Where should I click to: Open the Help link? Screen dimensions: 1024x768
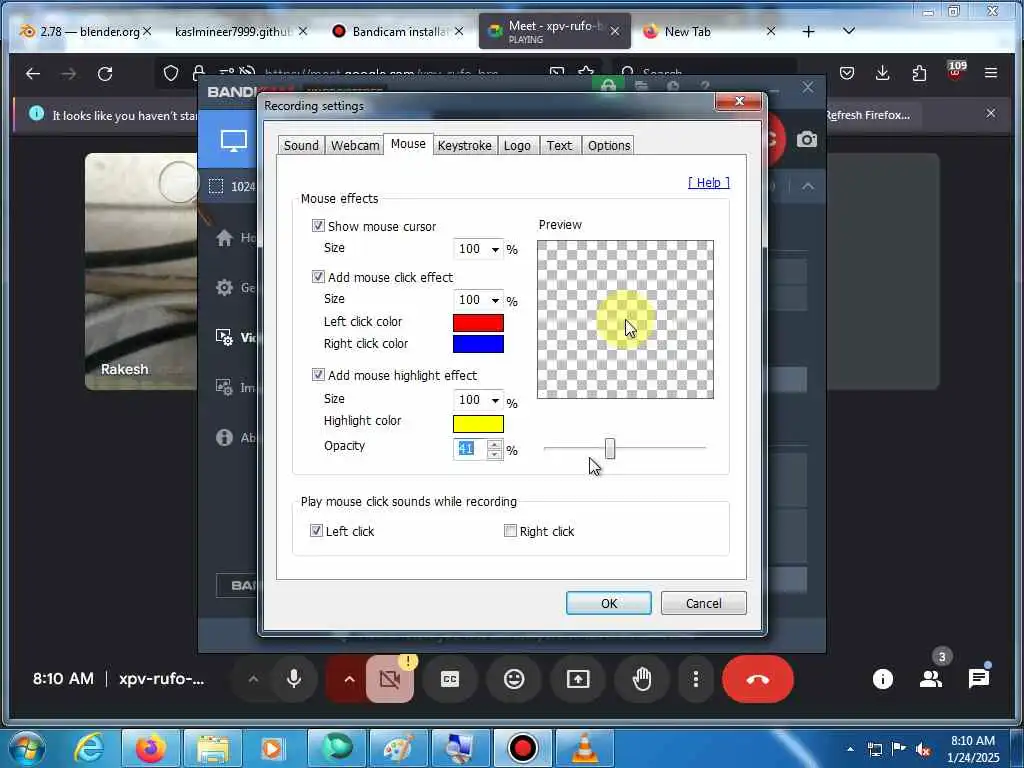709,183
